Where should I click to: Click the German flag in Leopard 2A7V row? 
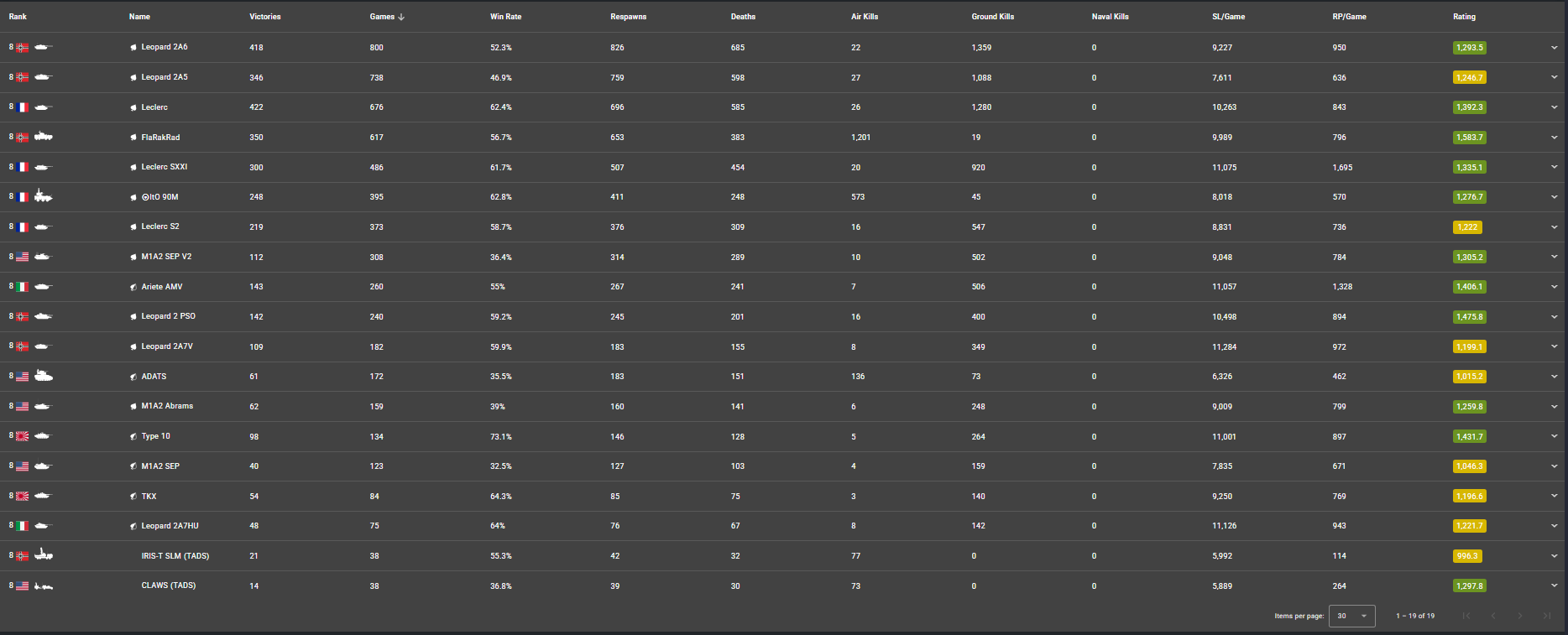pos(23,346)
